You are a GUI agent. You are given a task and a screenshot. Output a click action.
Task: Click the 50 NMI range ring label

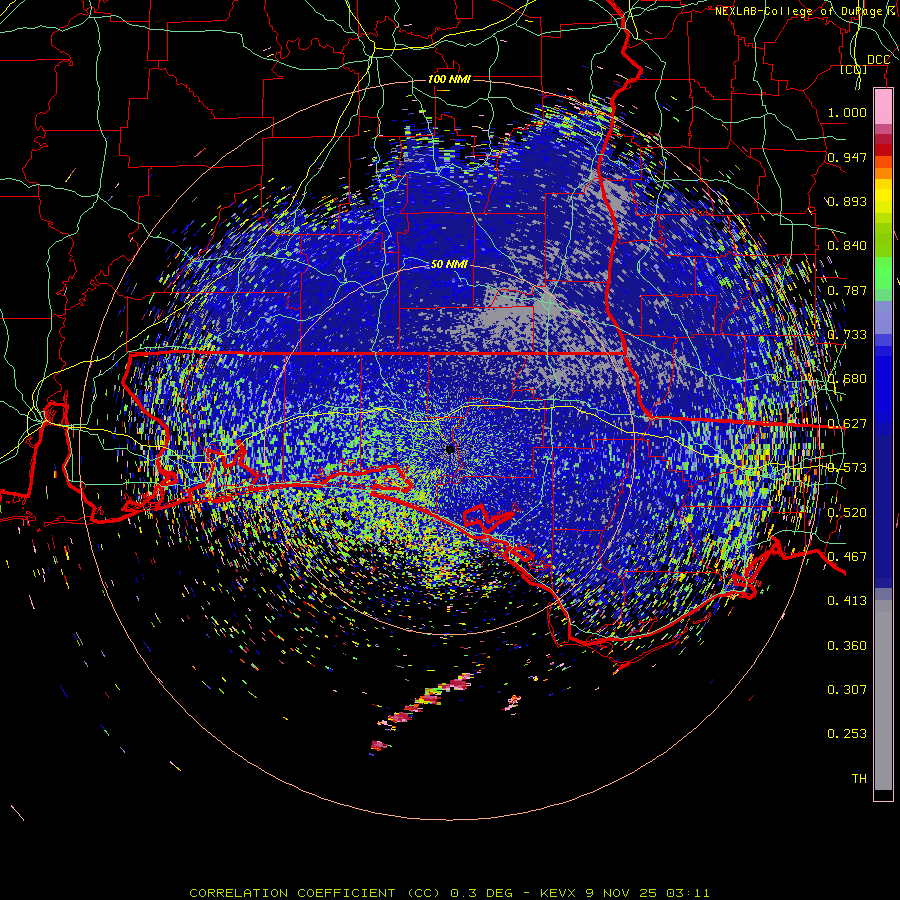point(449,264)
